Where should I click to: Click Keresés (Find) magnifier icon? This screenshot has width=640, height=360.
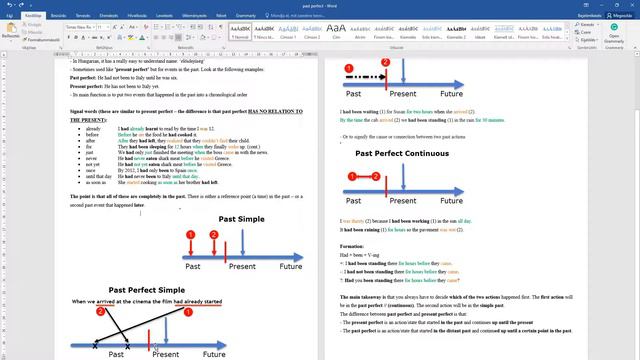[577, 25]
